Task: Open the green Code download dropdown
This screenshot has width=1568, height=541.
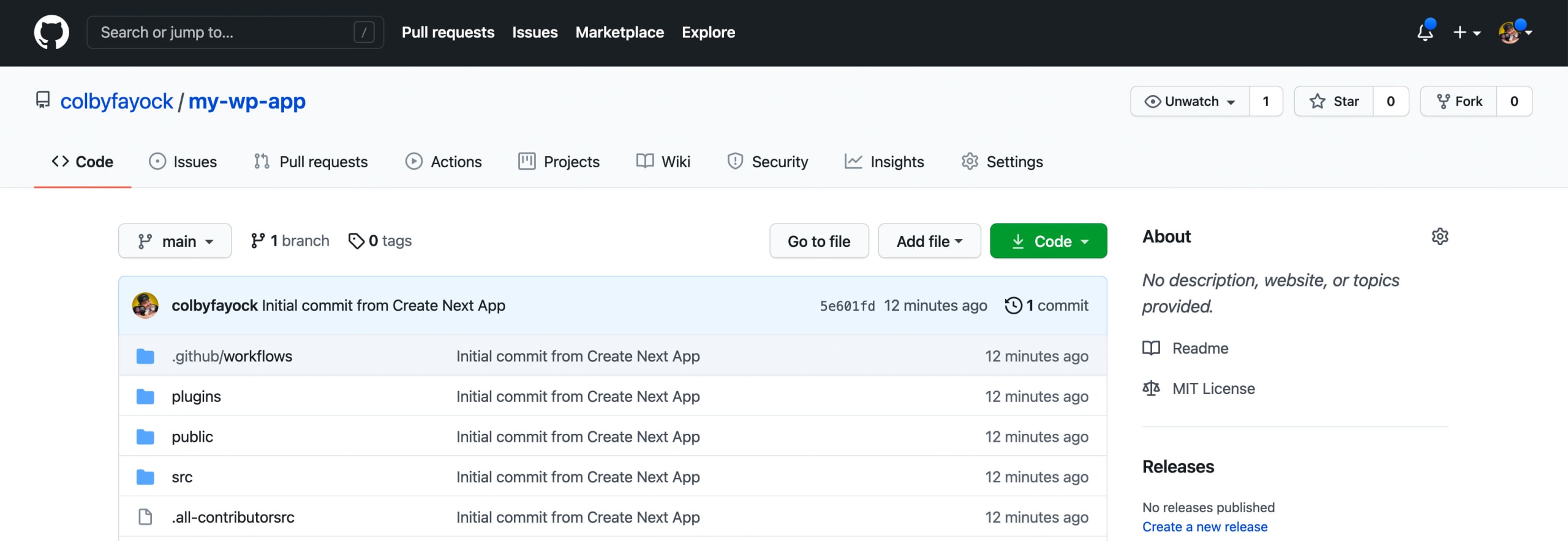Action: (1048, 241)
